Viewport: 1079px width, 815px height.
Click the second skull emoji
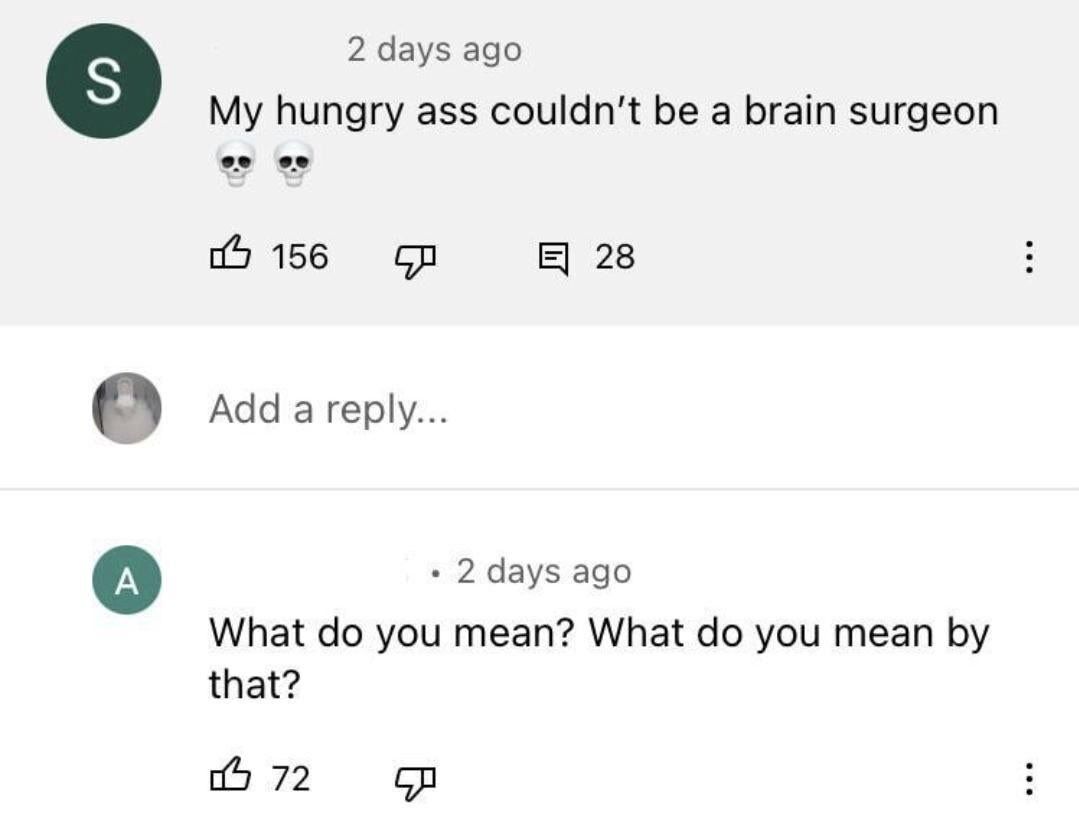coord(294,163)
